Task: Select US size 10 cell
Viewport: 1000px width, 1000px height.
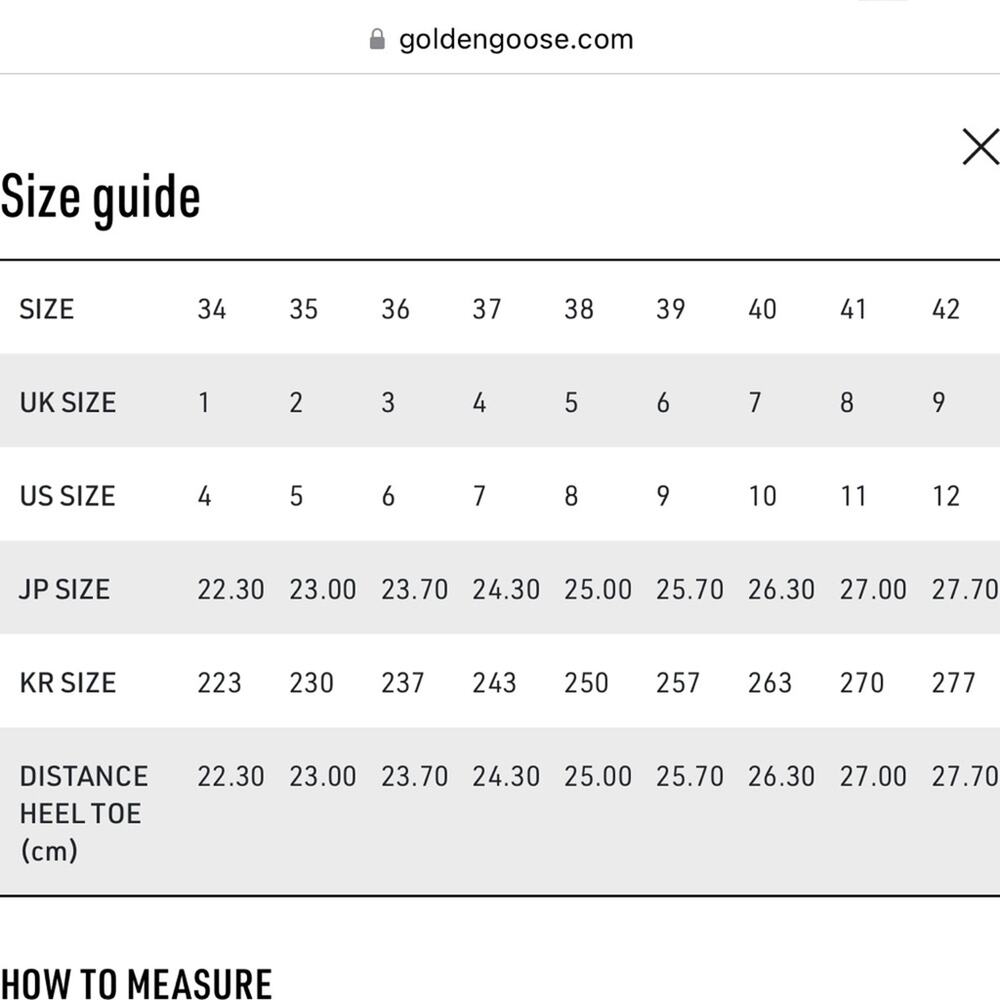Action: pyautogui.click(x=762, y=496)
